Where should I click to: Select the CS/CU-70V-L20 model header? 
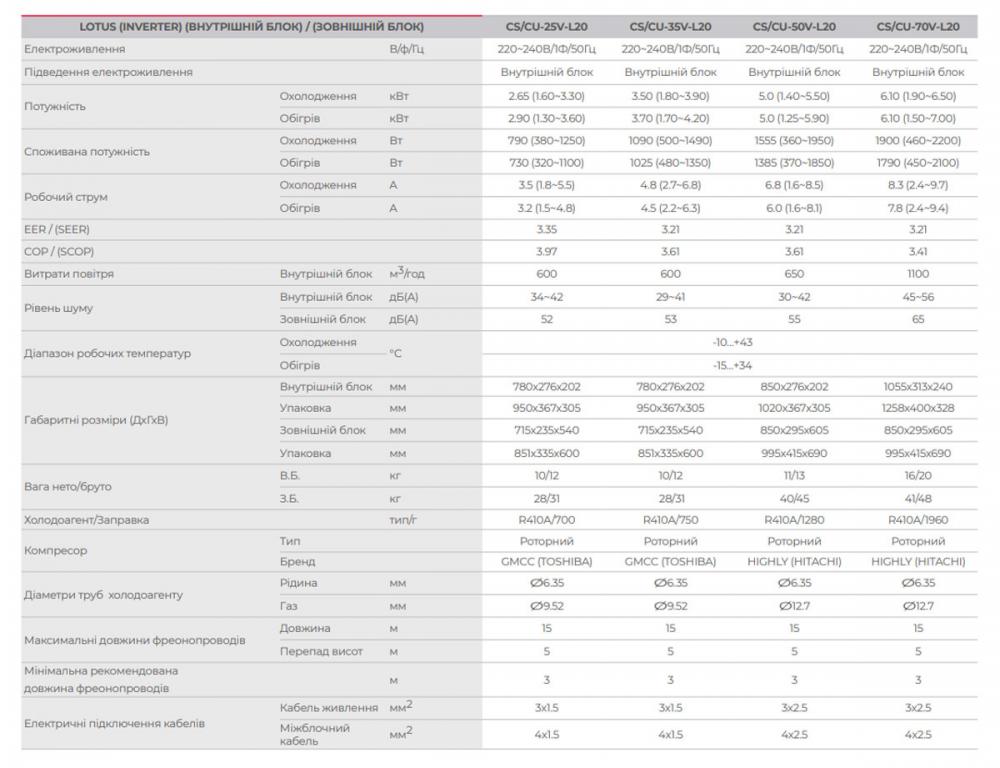[x=918, y=26]
